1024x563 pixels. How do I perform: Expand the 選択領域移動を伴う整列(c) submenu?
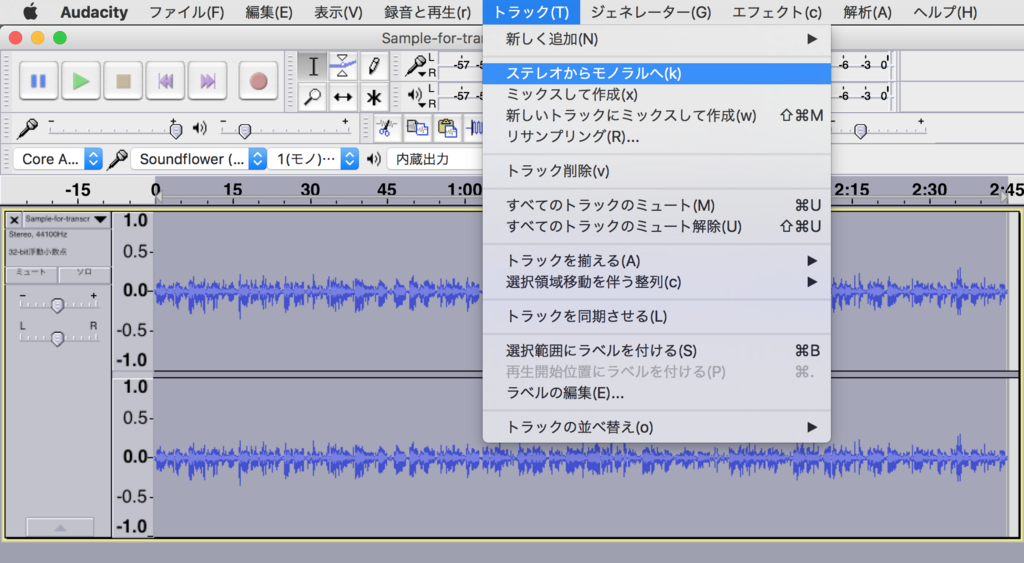point(656,282)
